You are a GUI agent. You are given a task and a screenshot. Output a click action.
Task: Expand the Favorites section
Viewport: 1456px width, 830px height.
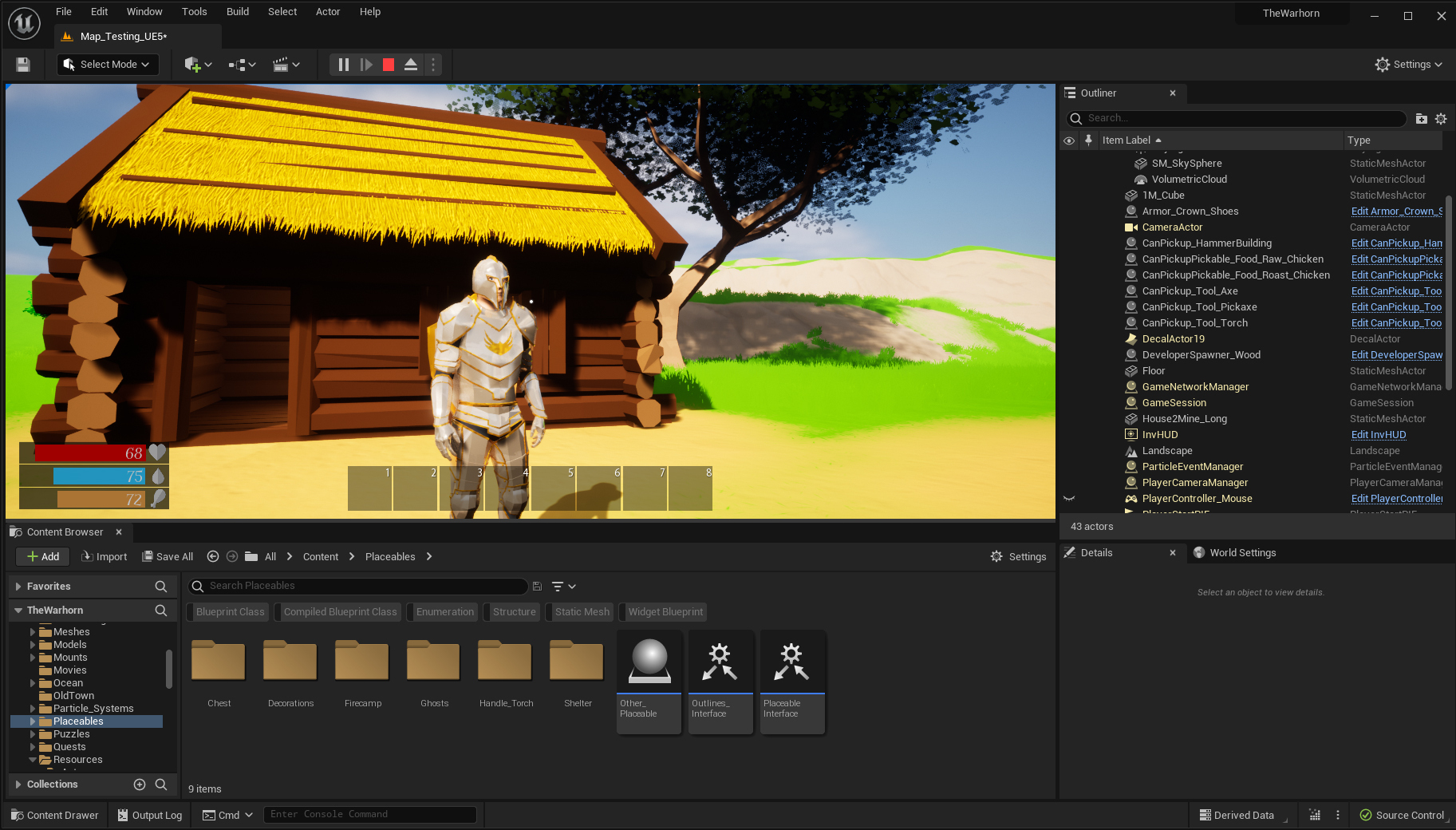18,587
